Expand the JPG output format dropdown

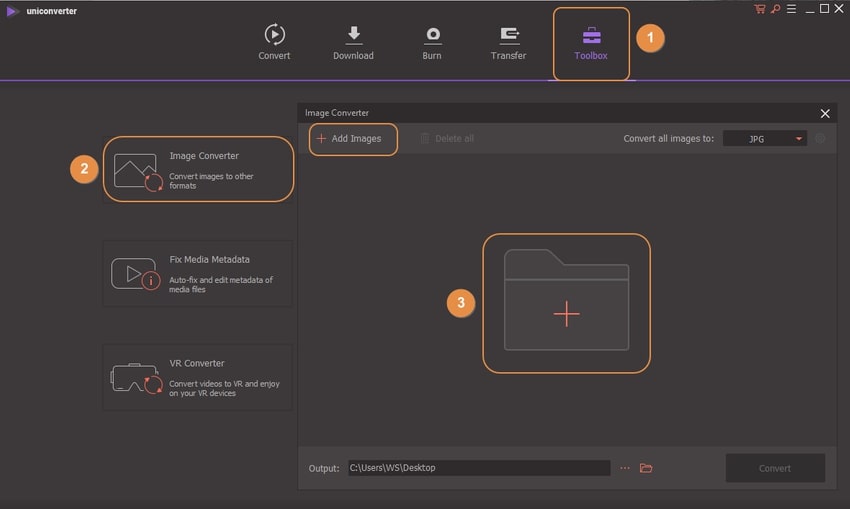click(x=764, y=139)
